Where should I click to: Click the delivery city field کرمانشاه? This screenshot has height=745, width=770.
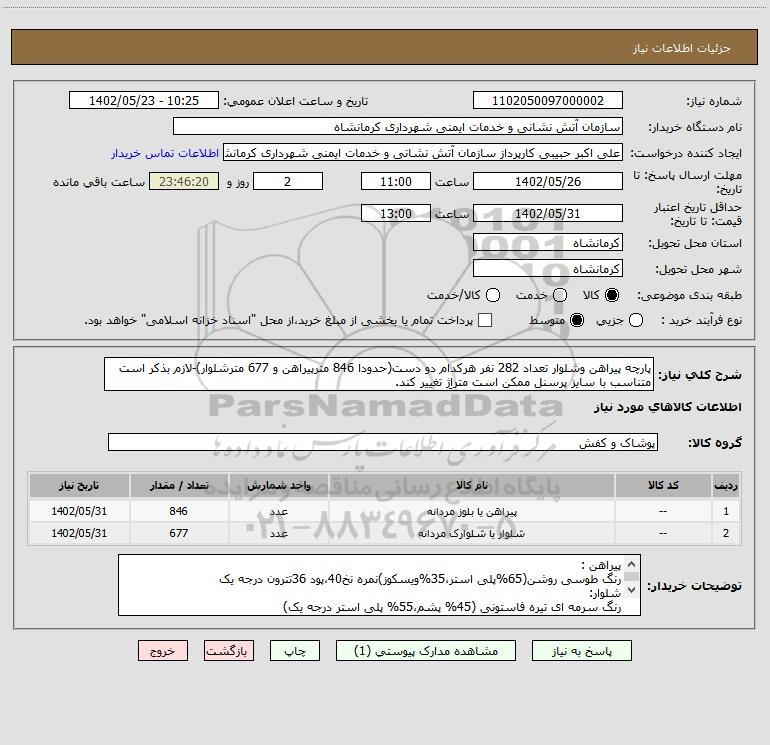click(x=548, y=269)
